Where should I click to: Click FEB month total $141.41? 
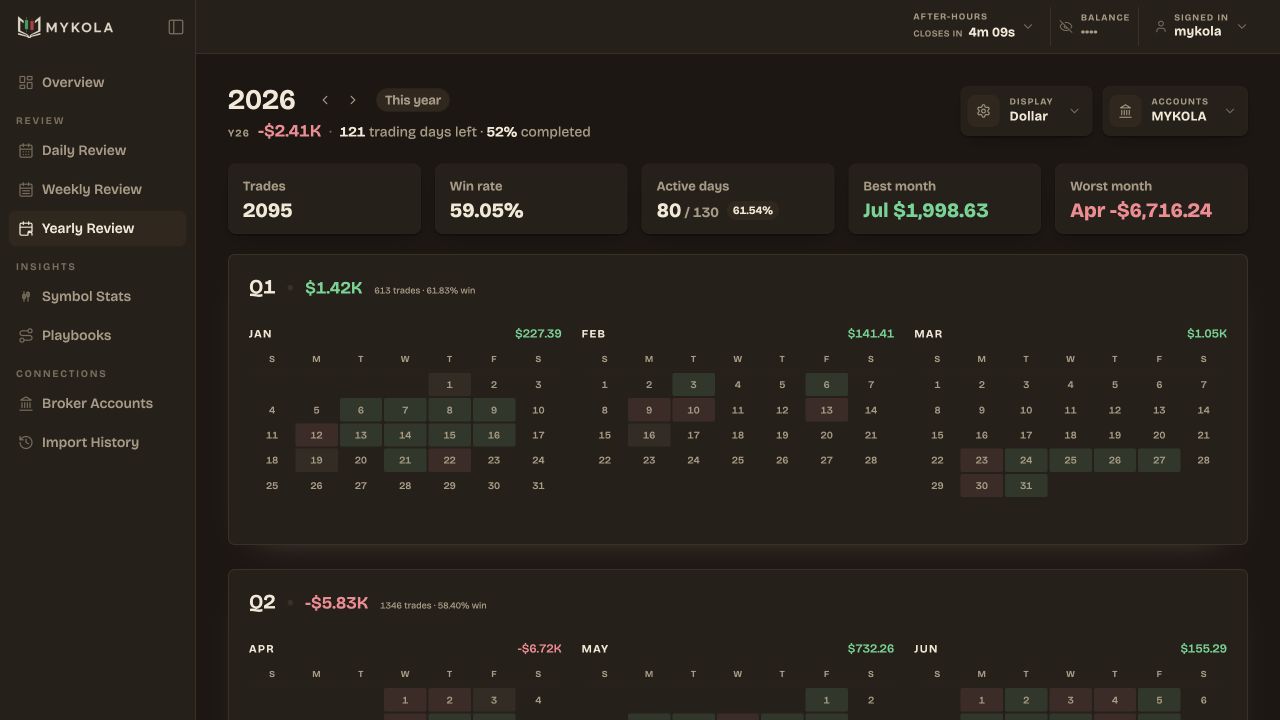click(x=871, y=334)
